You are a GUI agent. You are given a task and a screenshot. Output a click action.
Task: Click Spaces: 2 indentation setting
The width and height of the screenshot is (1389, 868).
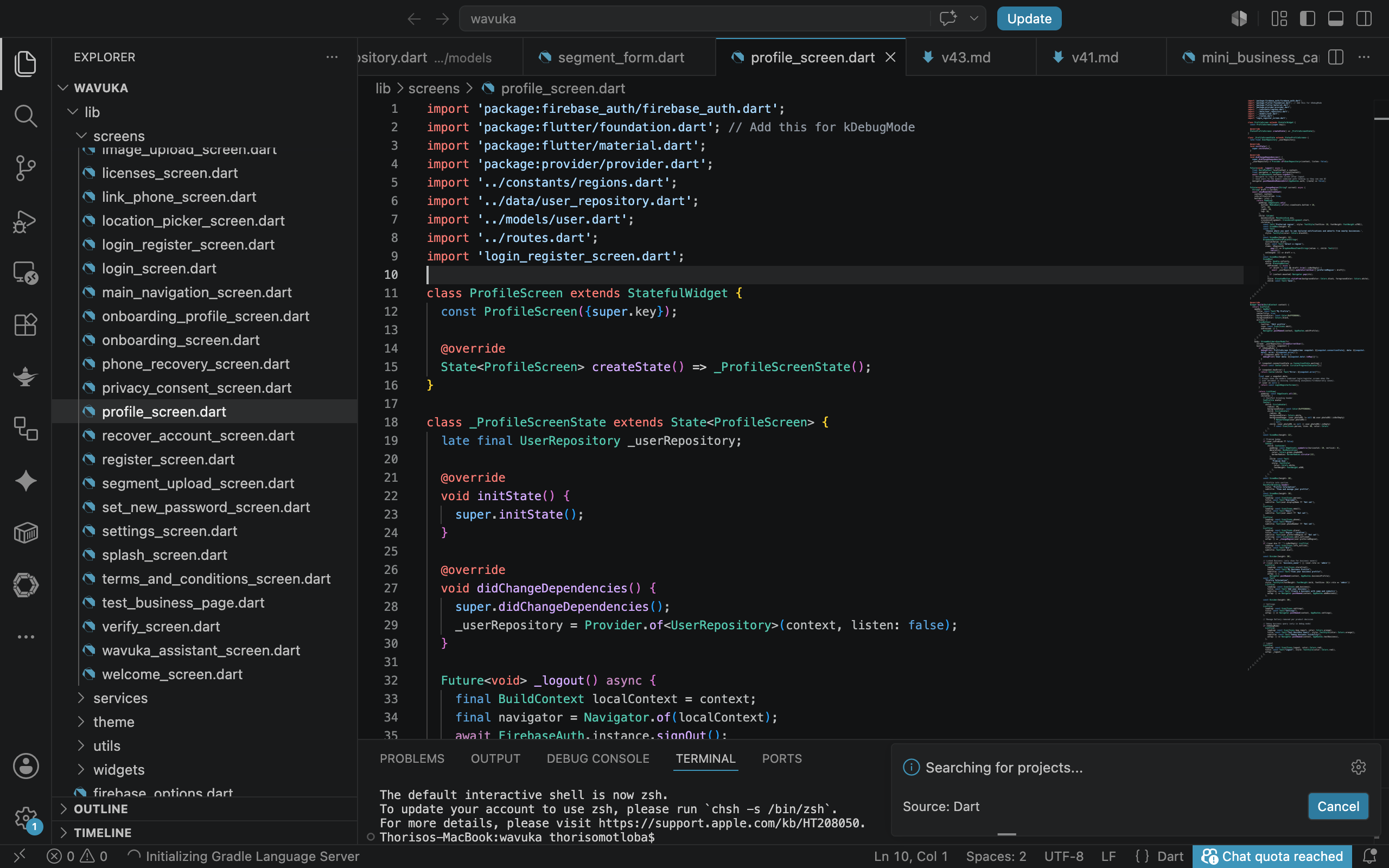[996, 856]
